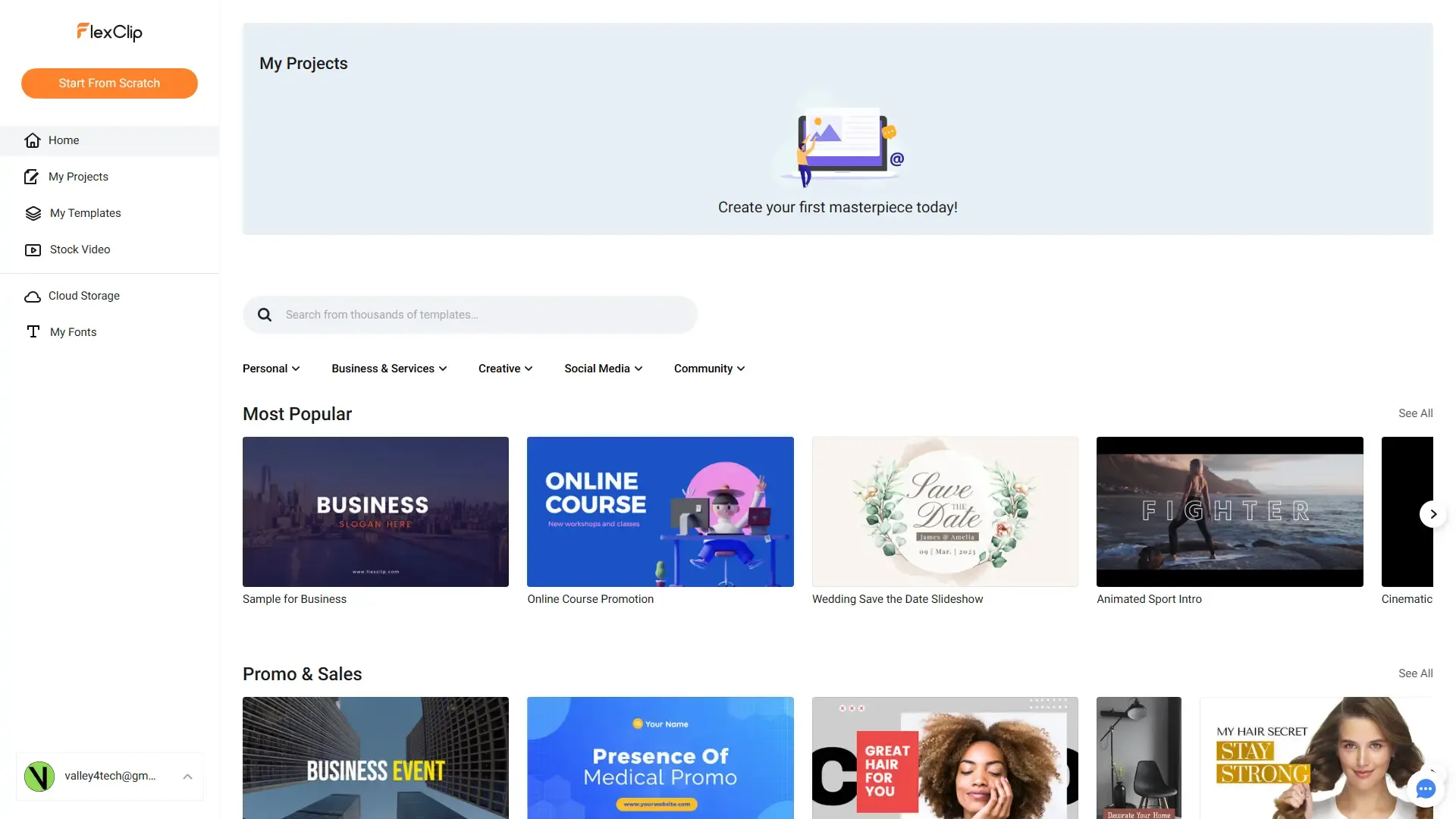Open Stock Video play icon
This screenshot has width=1456, height=819.
(33, 249)
